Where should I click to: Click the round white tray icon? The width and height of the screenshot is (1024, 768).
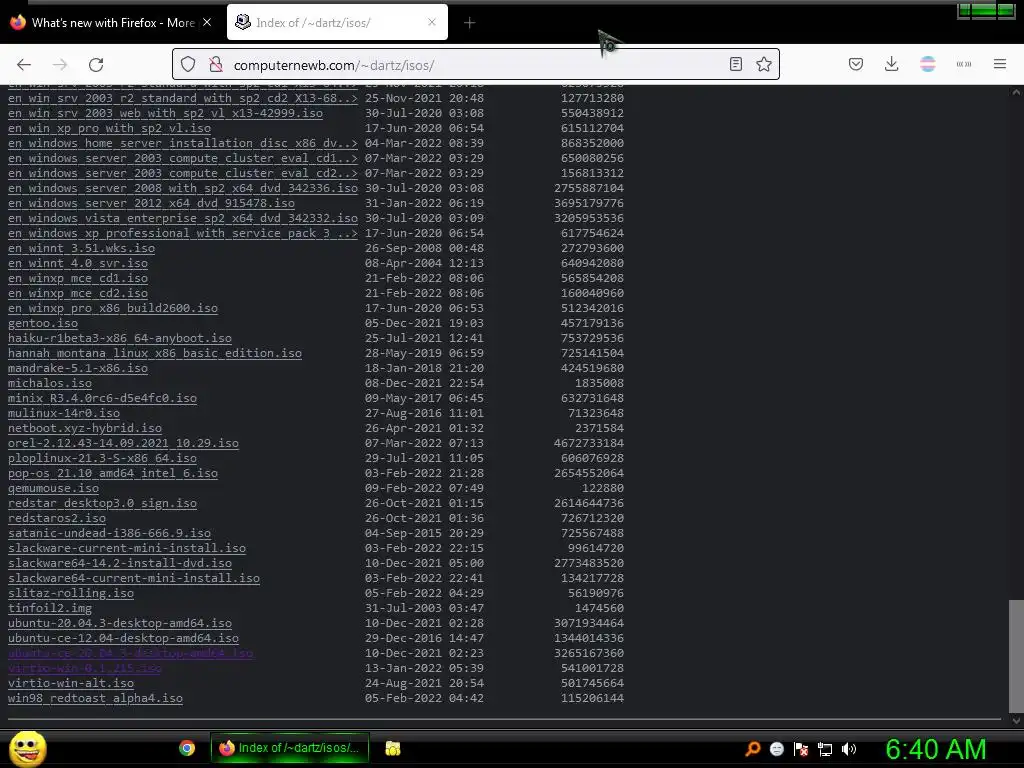click(x=776, y=749)
